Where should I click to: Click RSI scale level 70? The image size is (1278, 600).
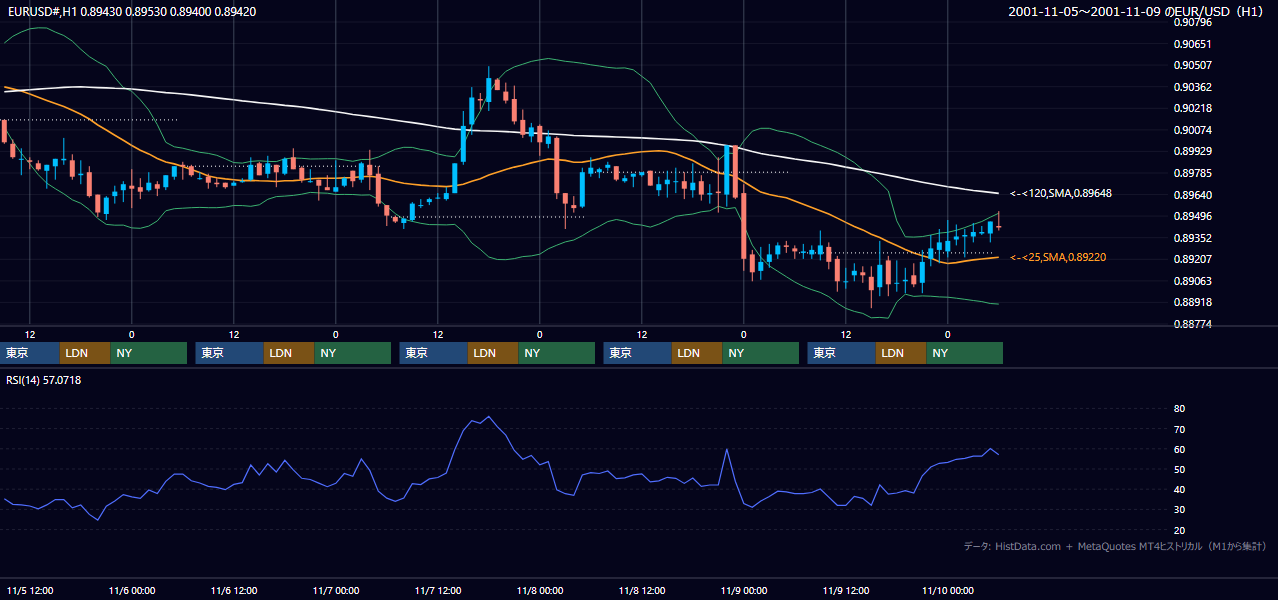pos(1179,429)
